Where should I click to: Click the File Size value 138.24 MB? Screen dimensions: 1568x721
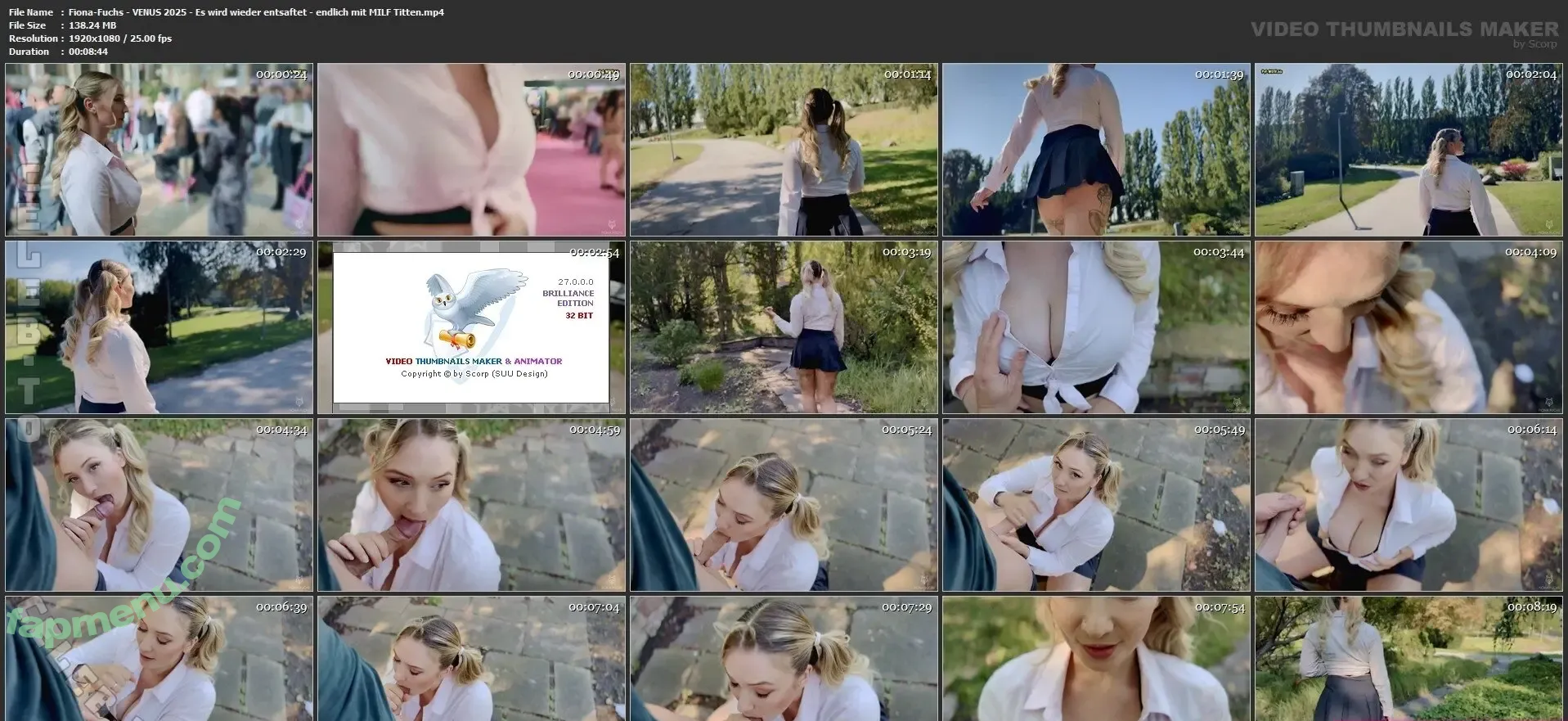pyautogui.click(x=92, y=25)
